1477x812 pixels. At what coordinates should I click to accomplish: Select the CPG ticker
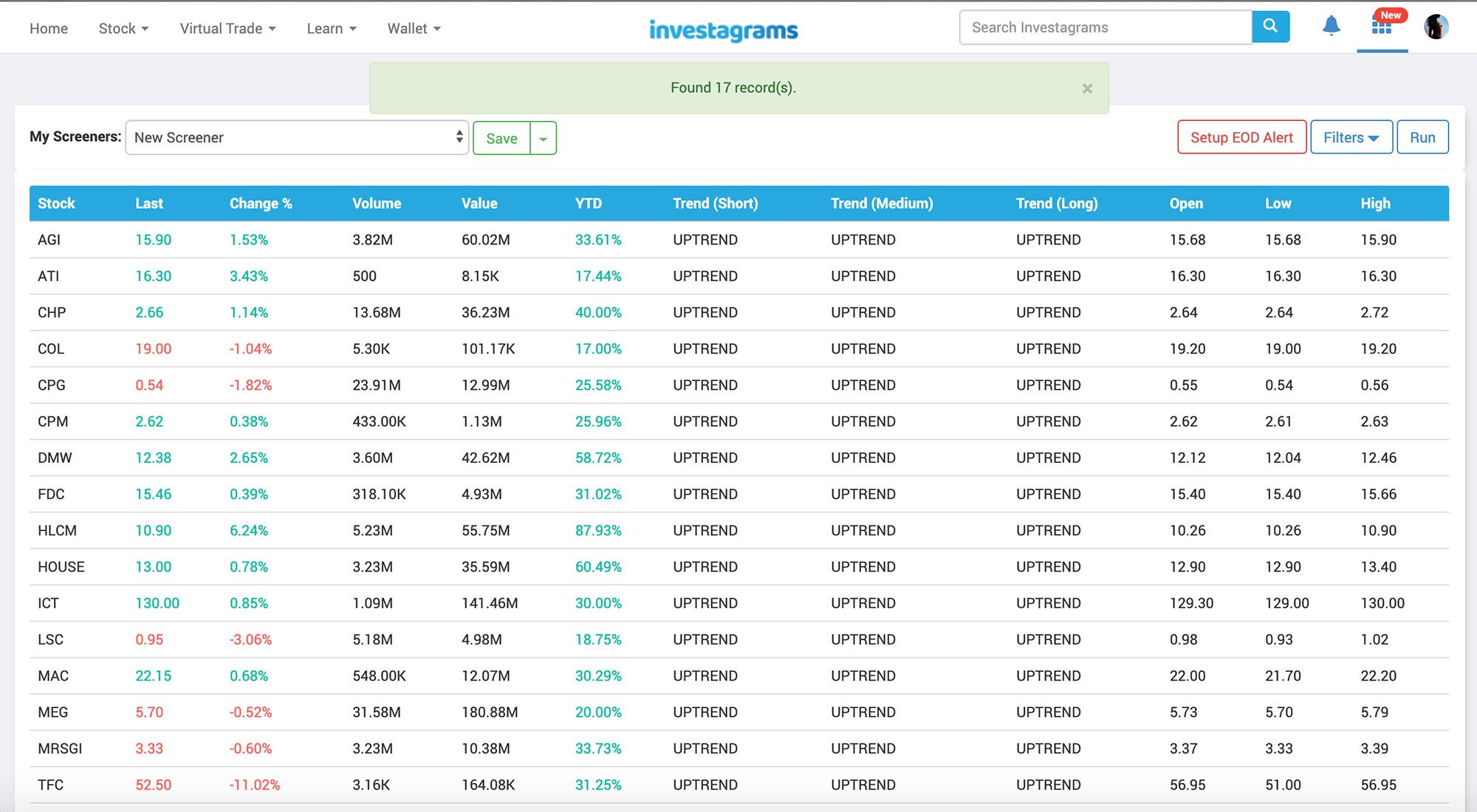tap(51, 385)
